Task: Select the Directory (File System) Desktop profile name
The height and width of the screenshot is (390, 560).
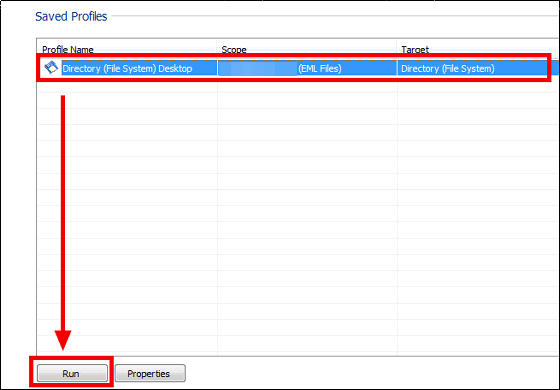Action: pyautogui.click(x=127, y=68)
